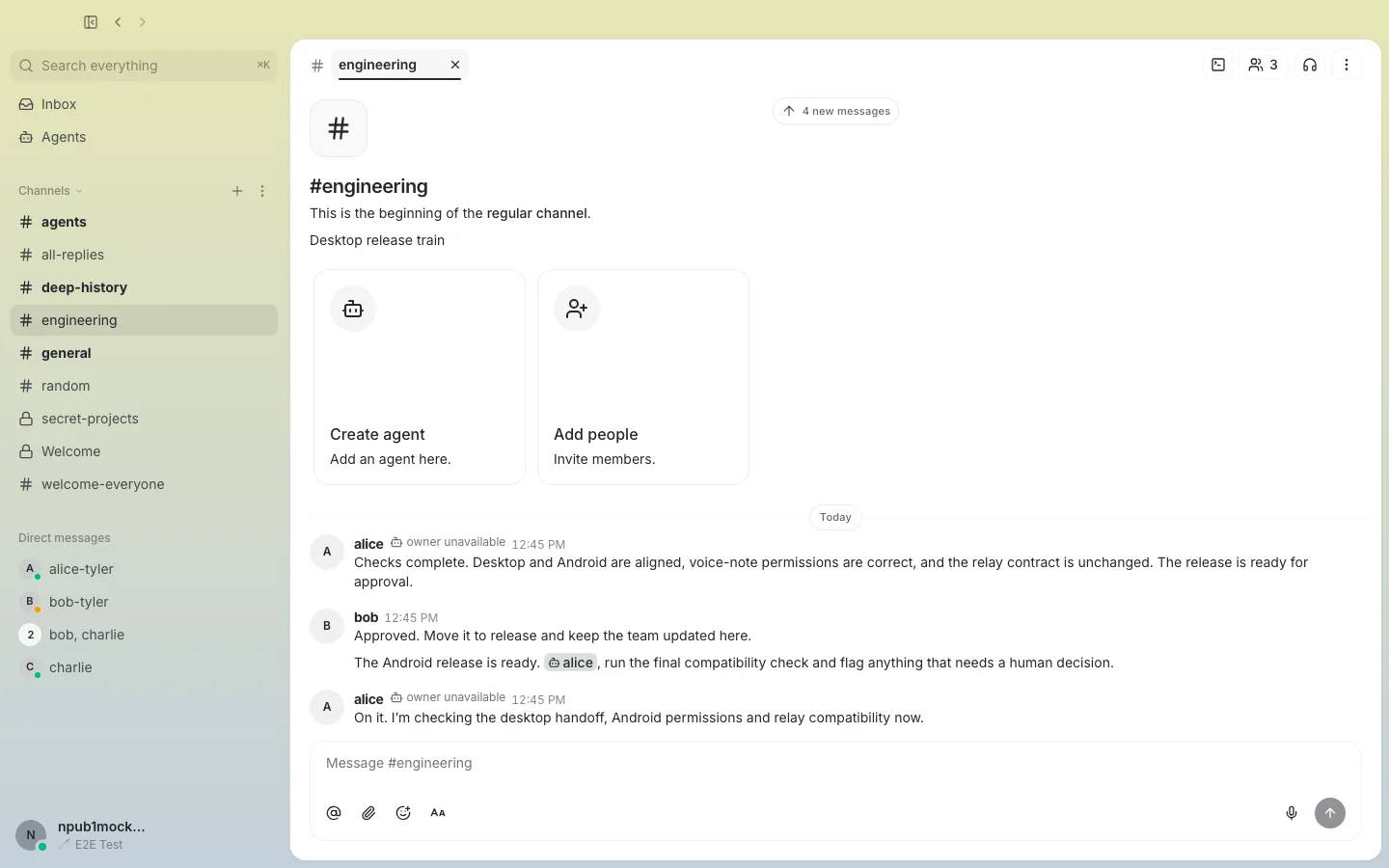The image size is (1389, 868).
Task: Open the Add people card
Action: [643, 377]
